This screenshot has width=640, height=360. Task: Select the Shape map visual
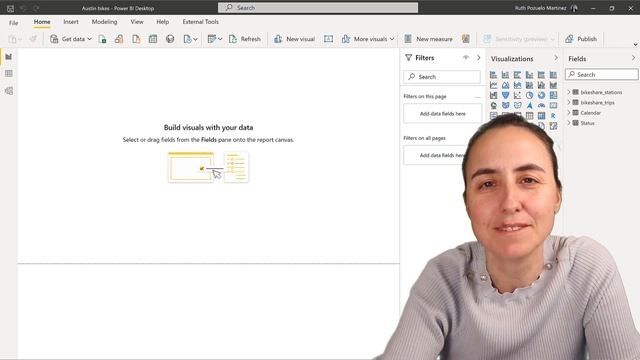point(518,105)
